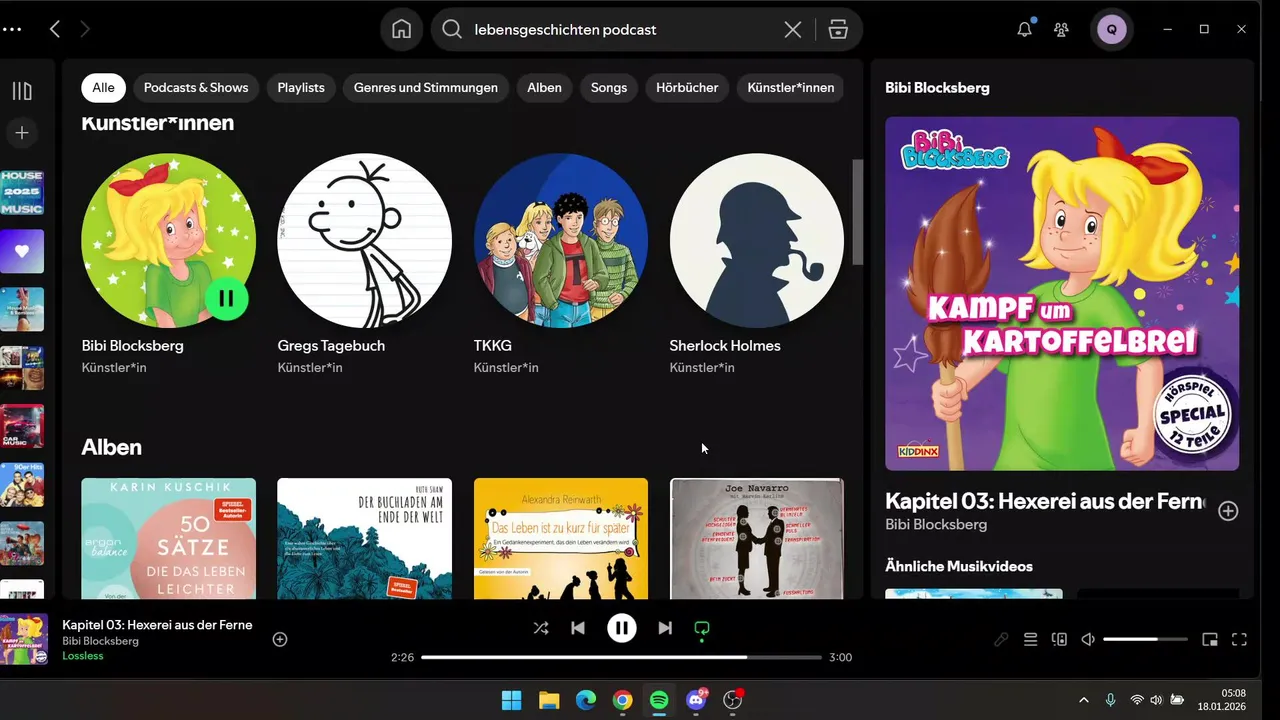This screenshot has height=720, width=1280.
Task: Open Discord from taskbar
Action: pyautogui.click(x=696, y=700)
